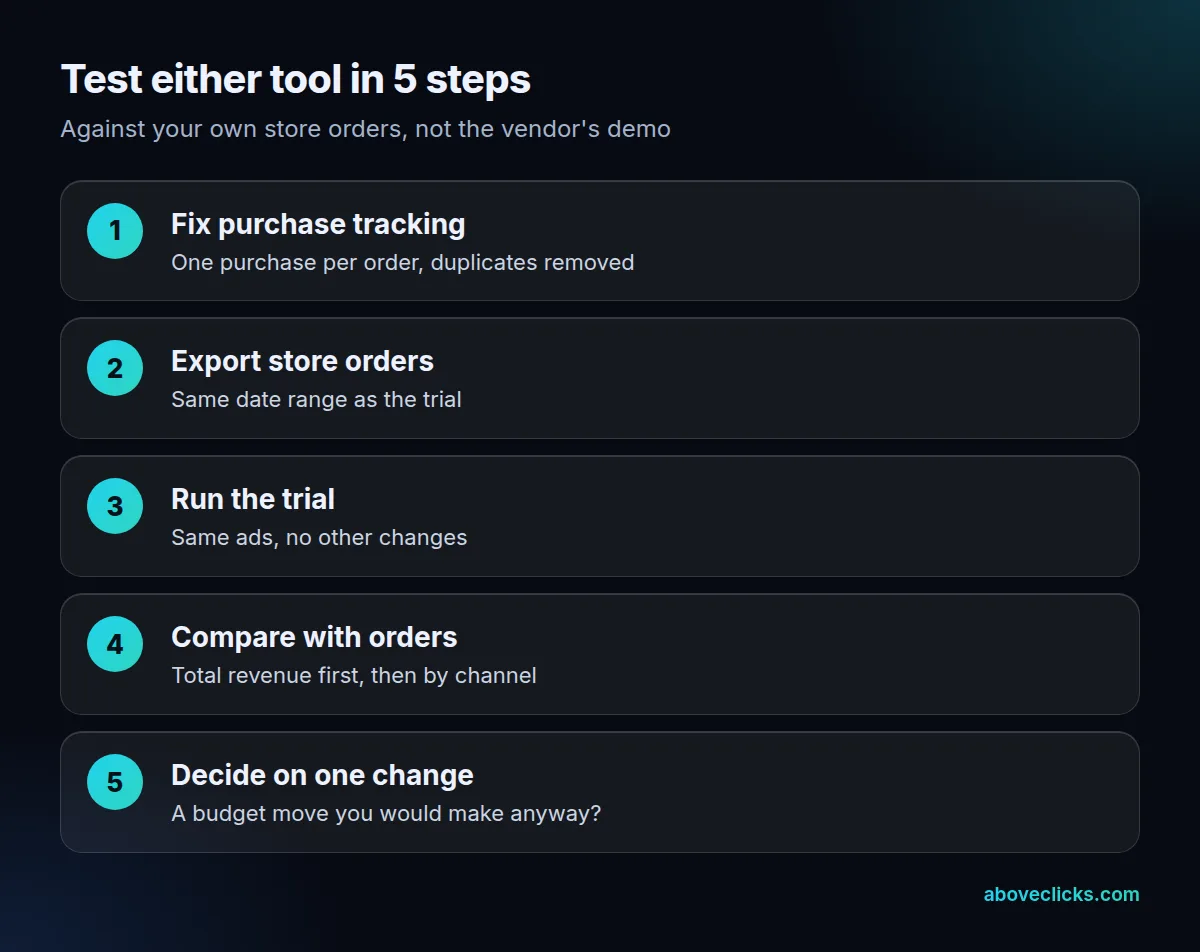The width and height of the screenshot is (1200, 952).
Task: Click "Same date range as the trial" text
Action: click(x=316, y=399)
